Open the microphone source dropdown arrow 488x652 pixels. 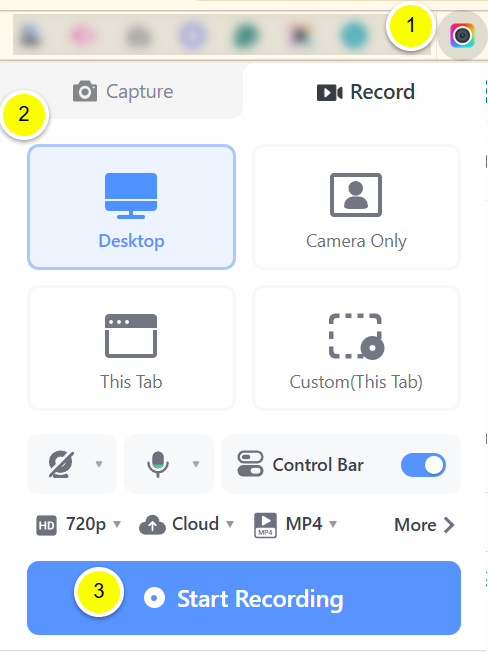click(x=196, y=464)
